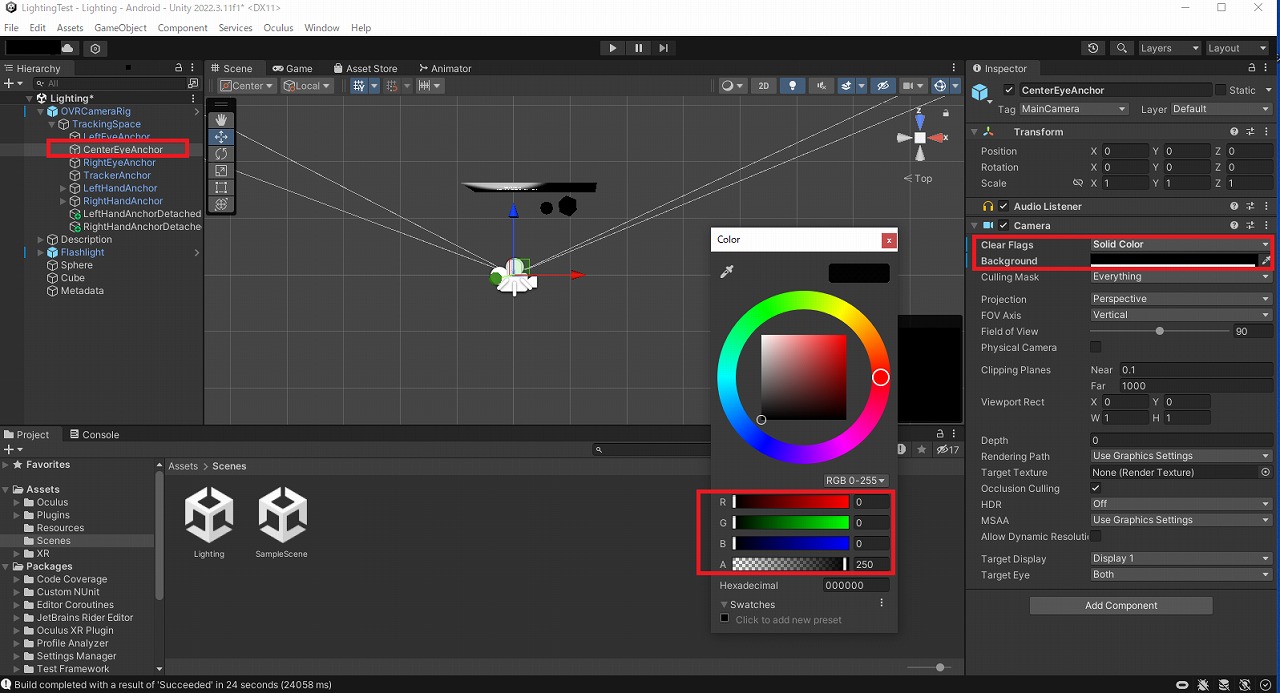Toggle 2D view mode
Viewport: 1280px width, 693px height.
tap(763, 86)
